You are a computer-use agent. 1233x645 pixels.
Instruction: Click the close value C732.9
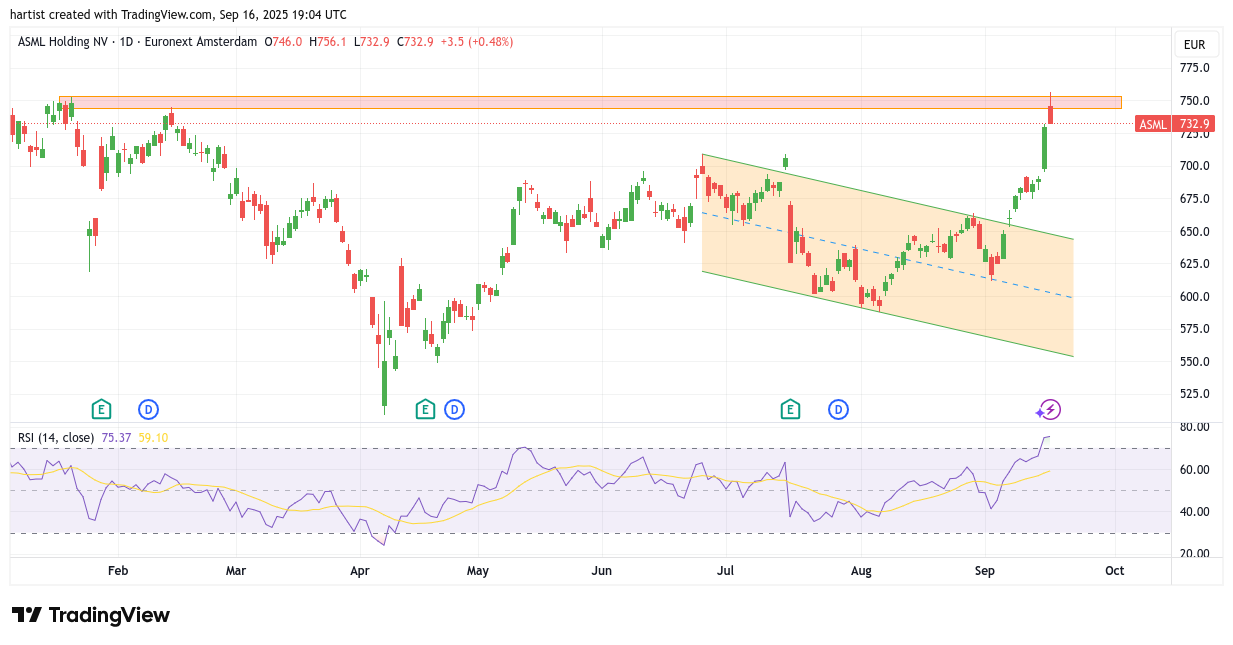click(415, 42)
